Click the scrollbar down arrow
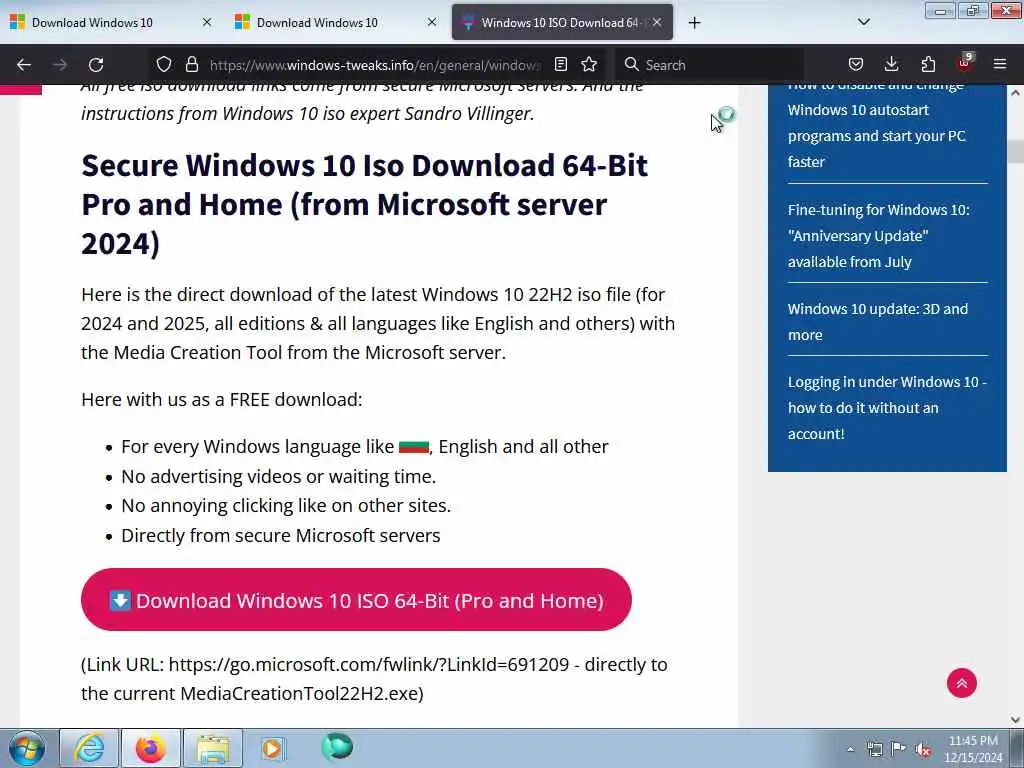1024x768 pixels. click(1016, 720)
